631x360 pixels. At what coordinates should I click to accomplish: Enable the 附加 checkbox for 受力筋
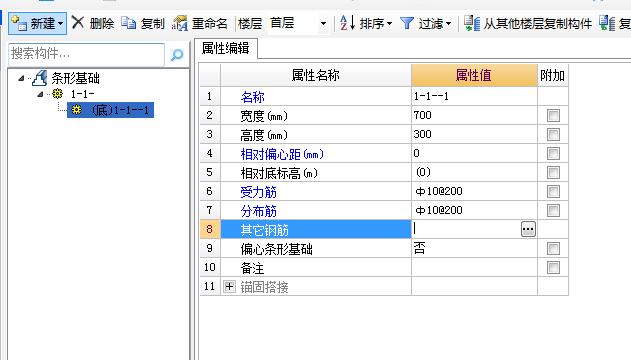click(553, 191)
